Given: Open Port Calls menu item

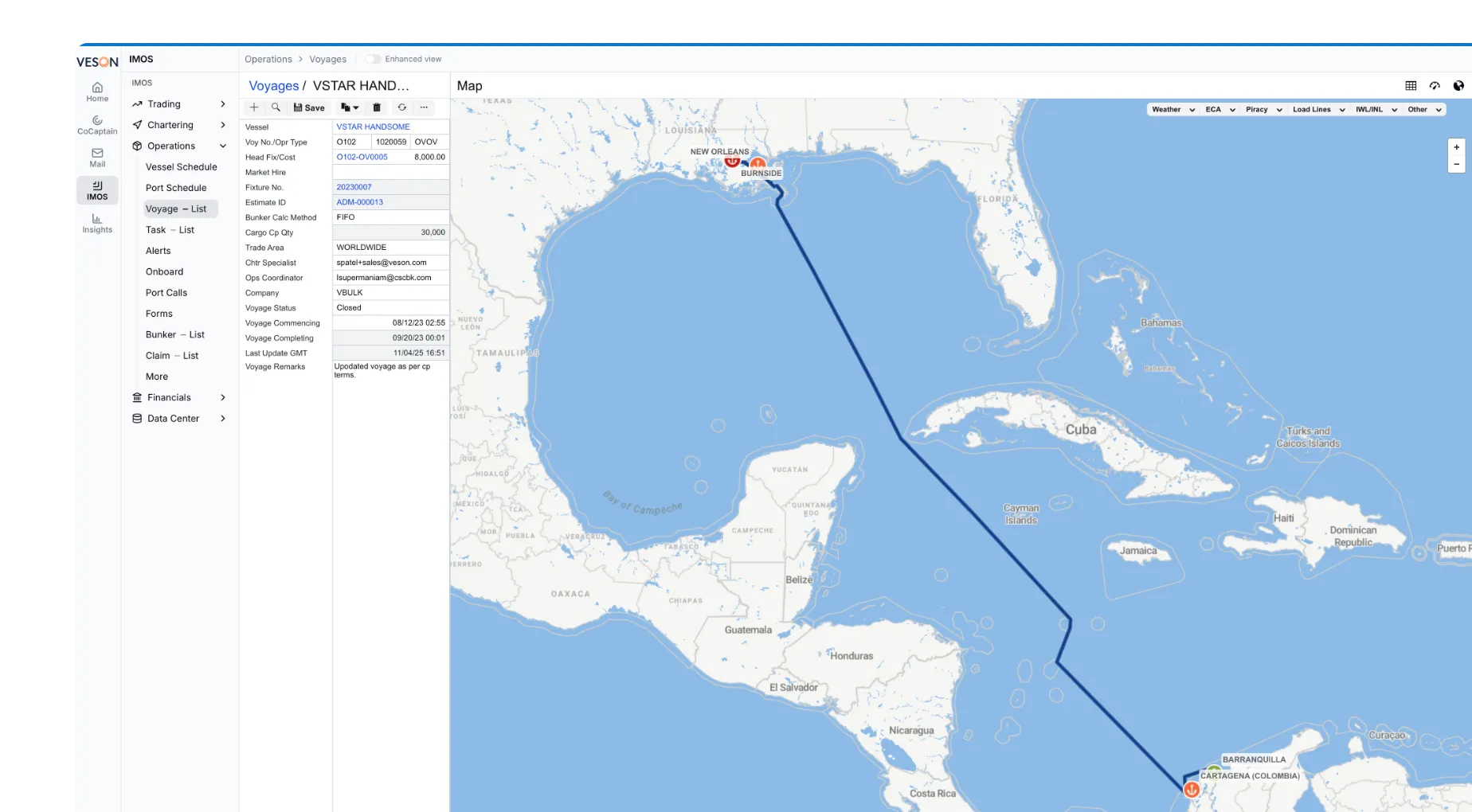Looking at the screenshot, I should 166,293.
